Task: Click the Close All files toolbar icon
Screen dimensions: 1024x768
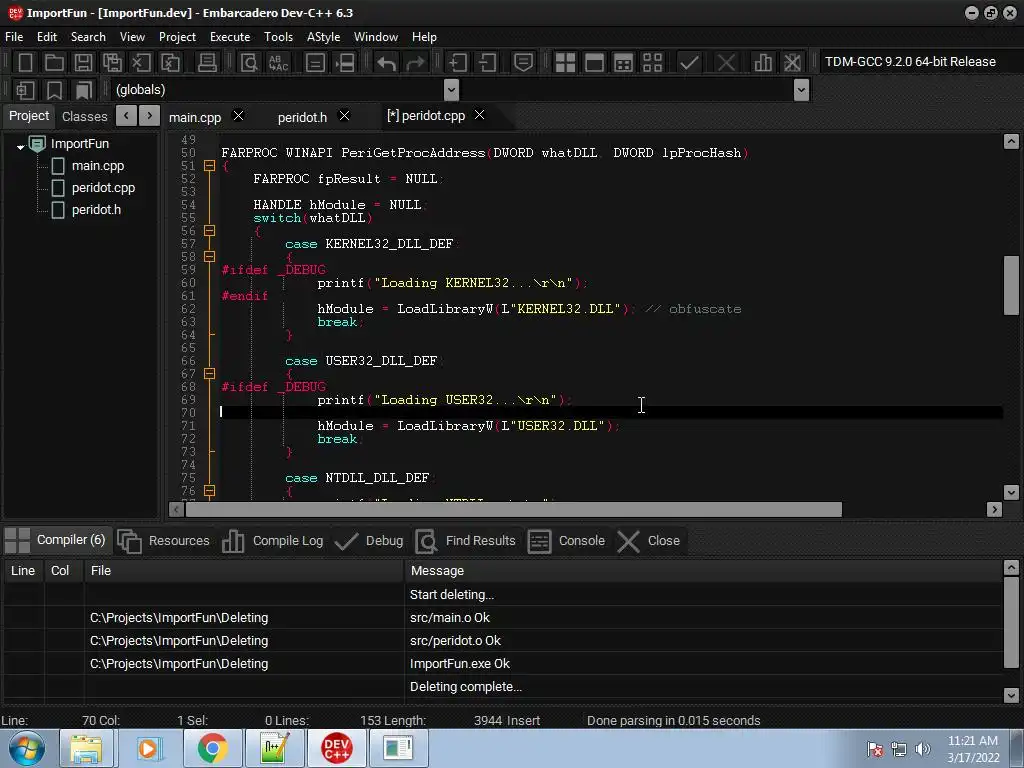Action: click(x=170, y=63)
